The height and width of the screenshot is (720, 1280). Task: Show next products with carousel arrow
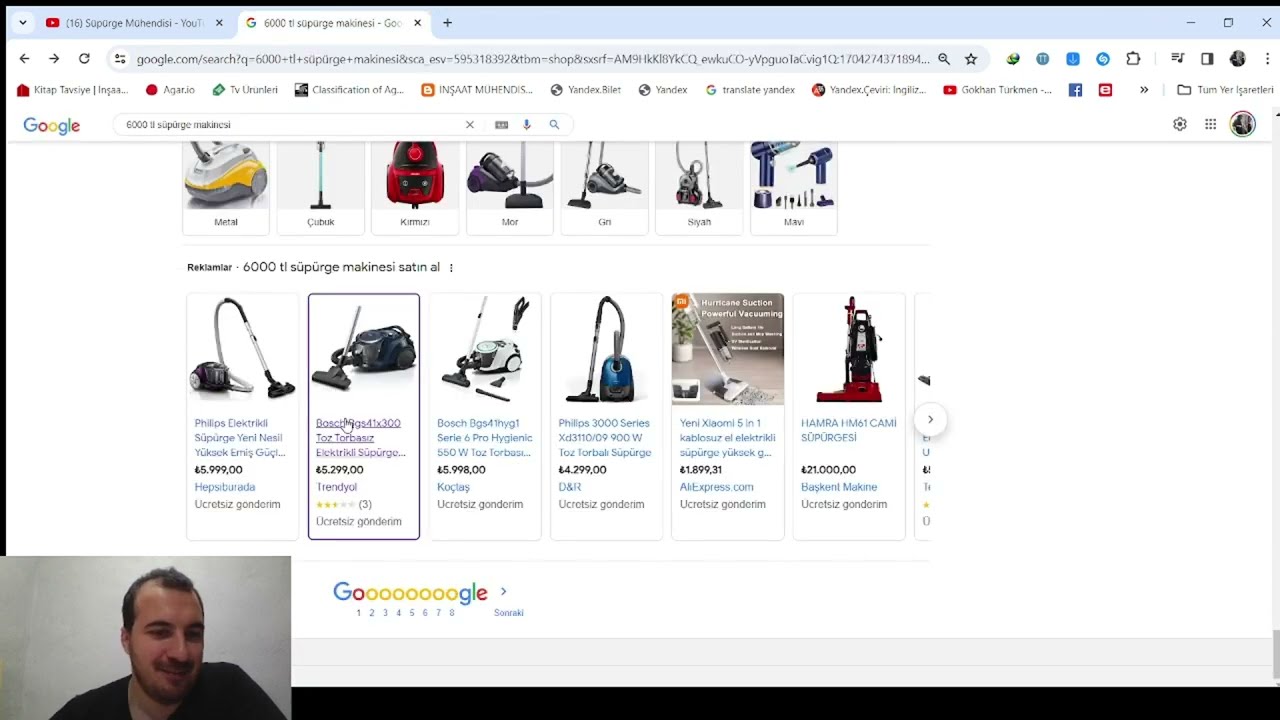(930, 420)
